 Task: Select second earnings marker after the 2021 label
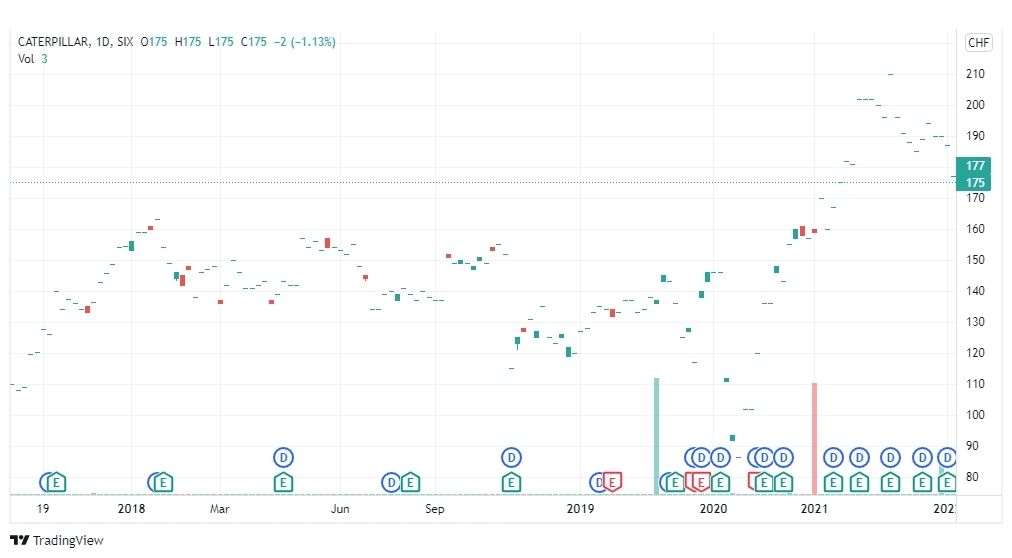coord(859,482)
